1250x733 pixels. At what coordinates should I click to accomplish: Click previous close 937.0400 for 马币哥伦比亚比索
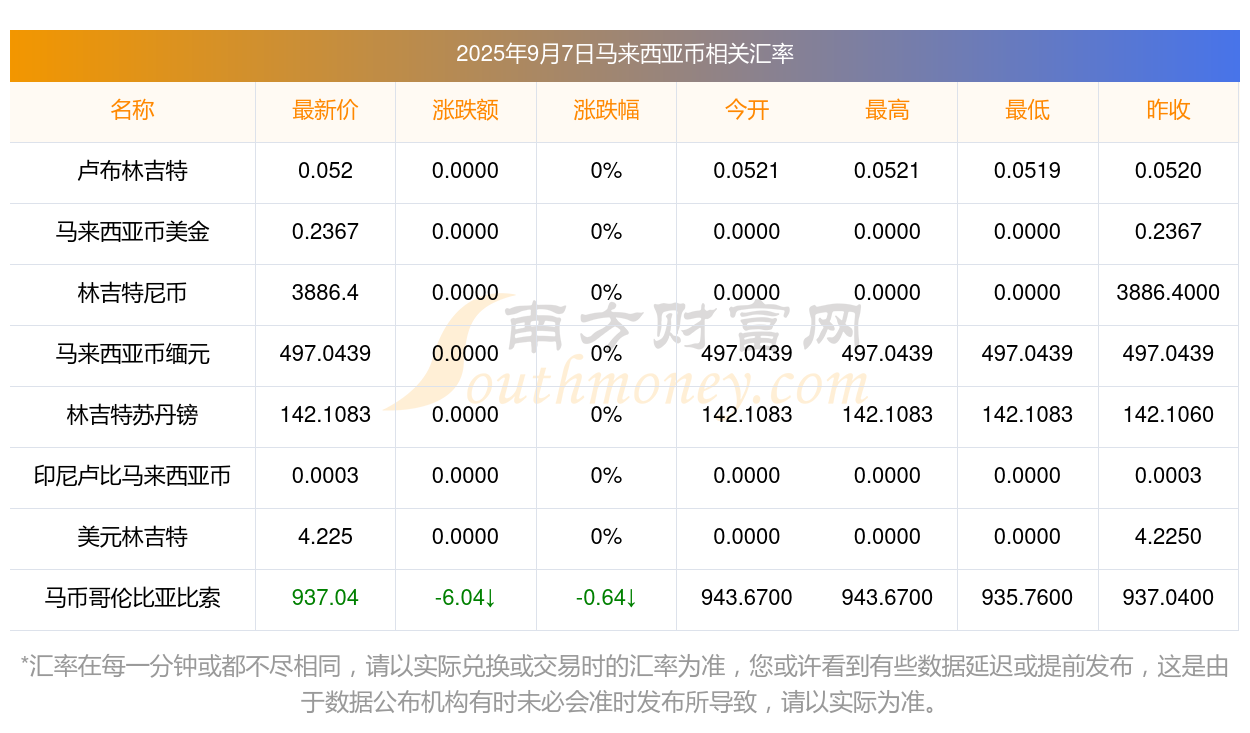point(1168,598)
